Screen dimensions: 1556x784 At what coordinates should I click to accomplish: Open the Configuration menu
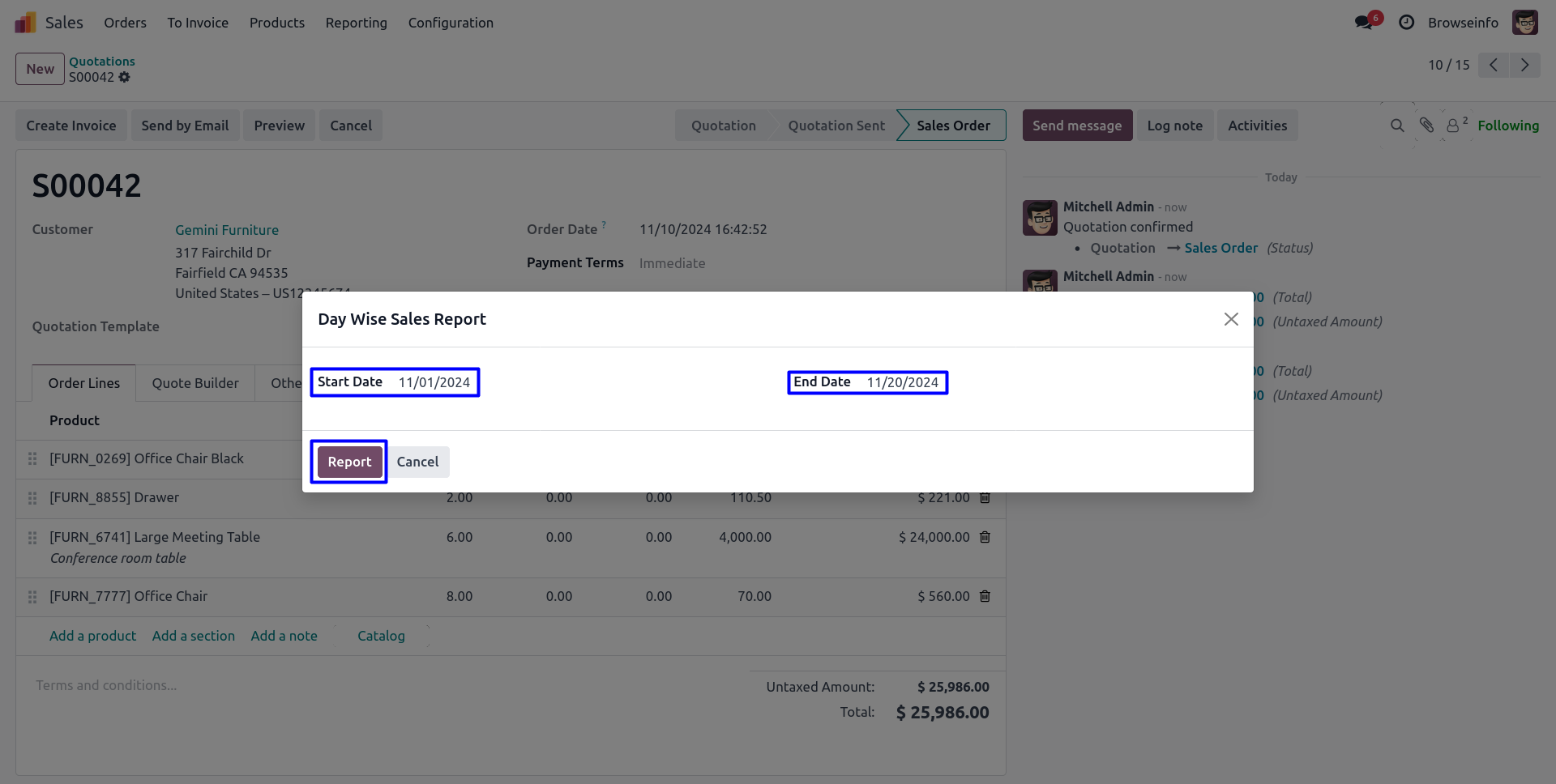pos(451,23)
